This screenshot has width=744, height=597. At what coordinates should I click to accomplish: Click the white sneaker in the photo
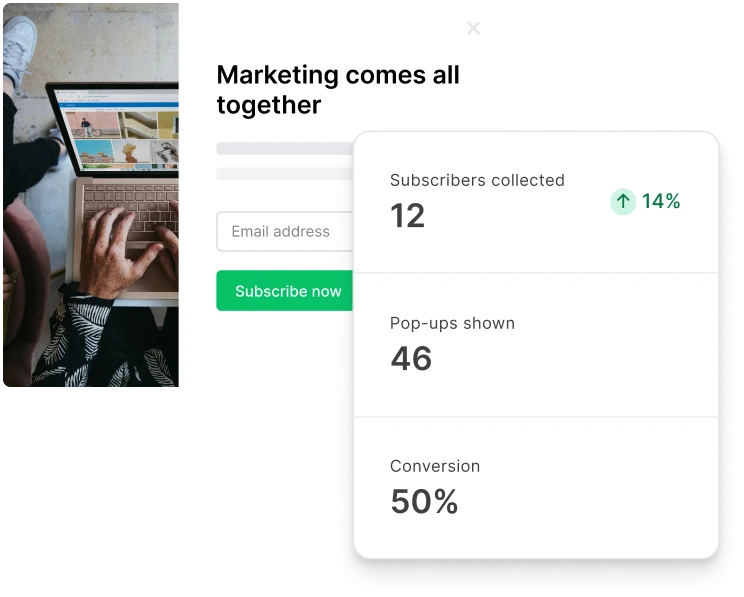click(x=18, y=48)
